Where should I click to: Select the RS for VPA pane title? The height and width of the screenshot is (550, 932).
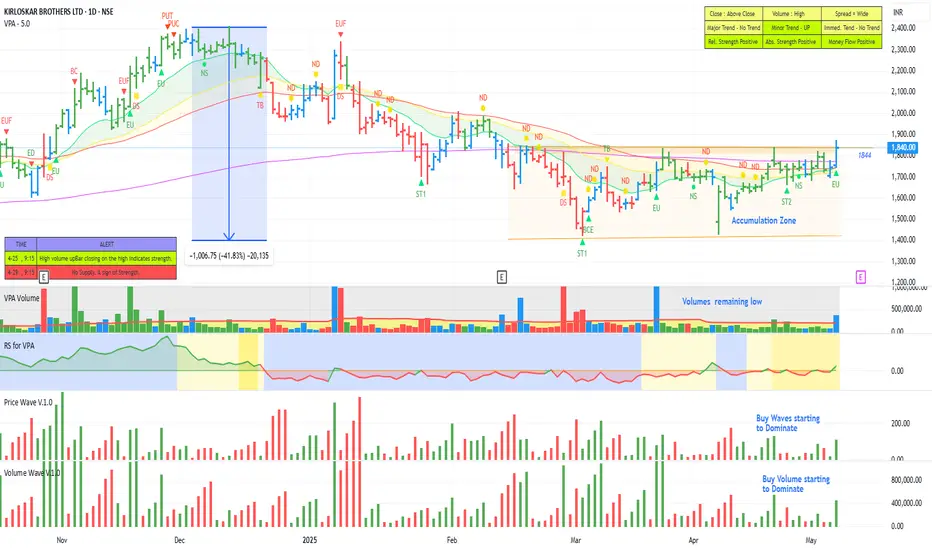(x=19, y=345)
